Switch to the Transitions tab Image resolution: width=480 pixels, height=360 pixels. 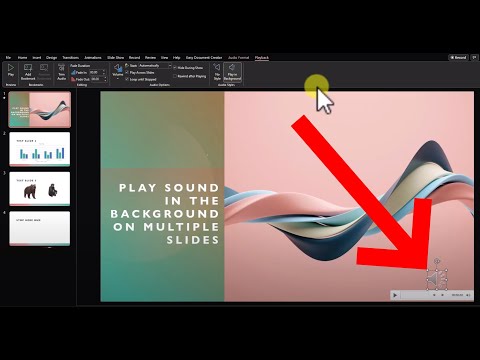coord(71,58)
